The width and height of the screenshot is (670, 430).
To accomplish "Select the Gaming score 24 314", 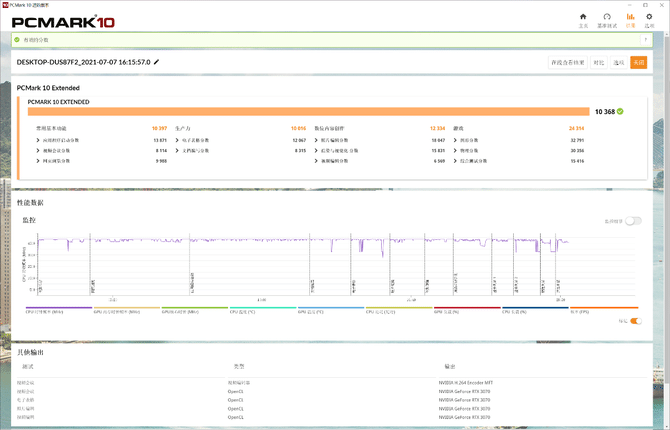I will 576,128.
